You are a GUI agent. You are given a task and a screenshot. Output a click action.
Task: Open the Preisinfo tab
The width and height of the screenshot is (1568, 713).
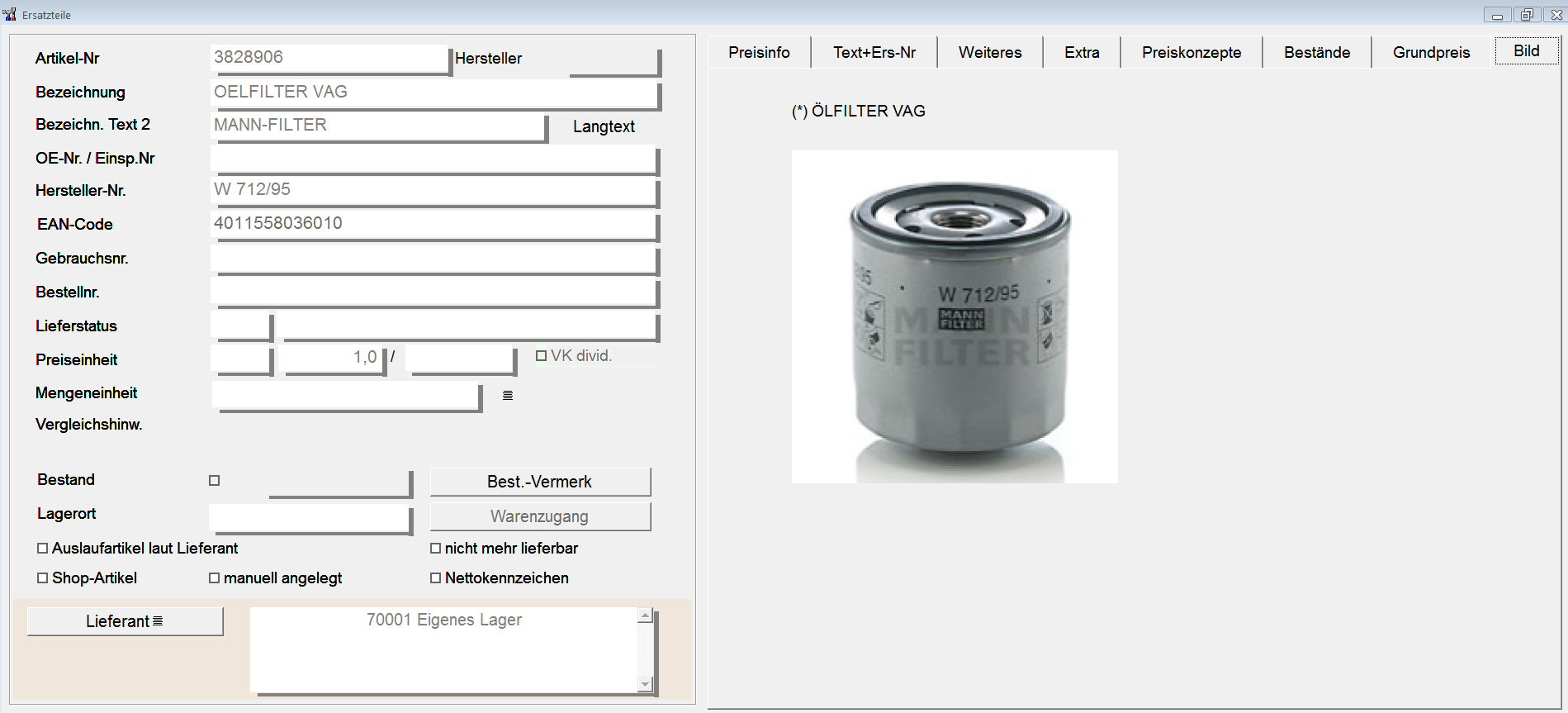759,52
